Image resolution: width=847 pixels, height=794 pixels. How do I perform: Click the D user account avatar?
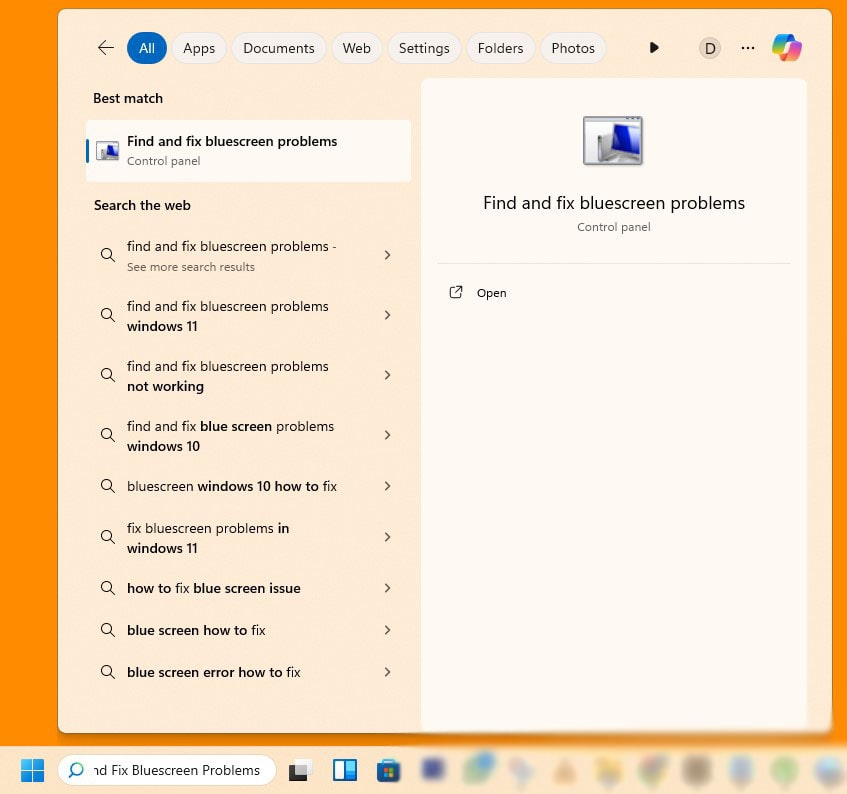coord(710,48)
